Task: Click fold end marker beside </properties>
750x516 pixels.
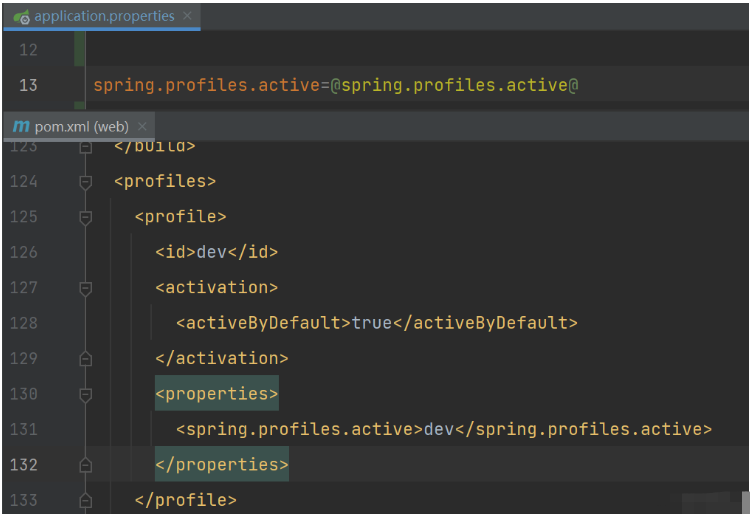Action: pyautogui.click(x=86, y=465)
